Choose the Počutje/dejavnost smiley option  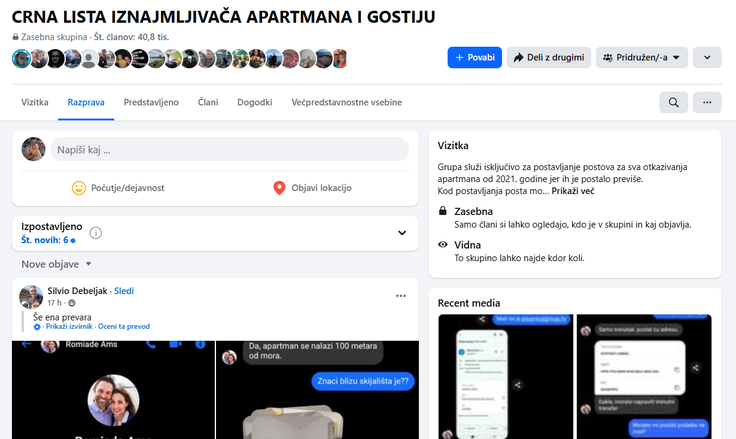[118, 188]
